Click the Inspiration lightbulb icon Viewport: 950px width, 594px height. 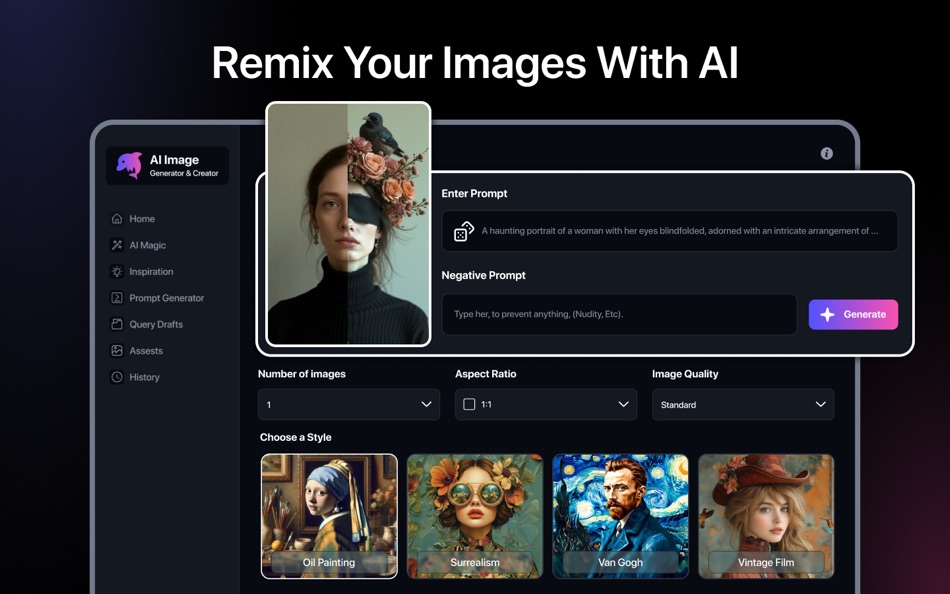click(117, 272)
